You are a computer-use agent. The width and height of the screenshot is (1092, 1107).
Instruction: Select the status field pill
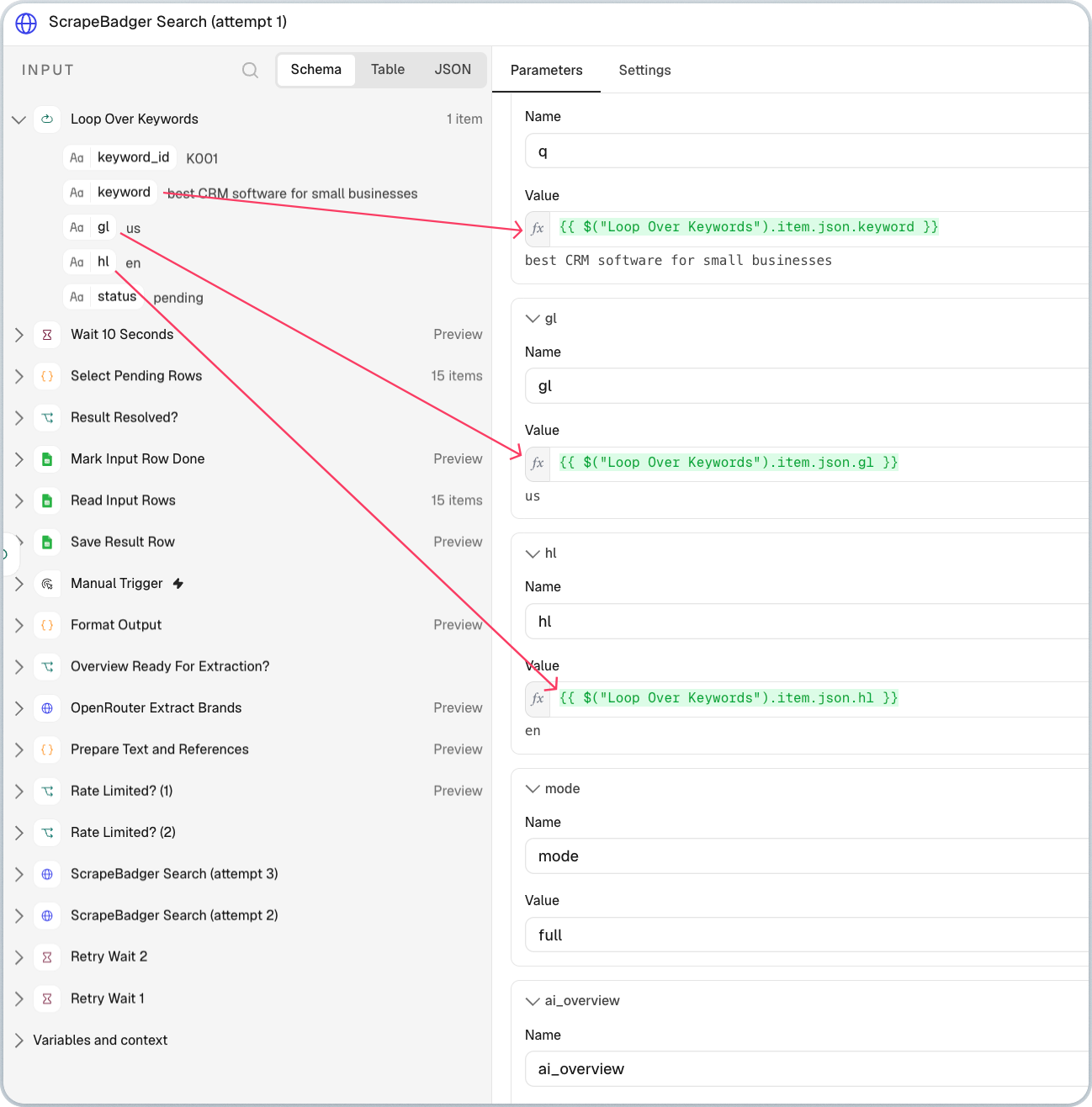tap(104, 296)
